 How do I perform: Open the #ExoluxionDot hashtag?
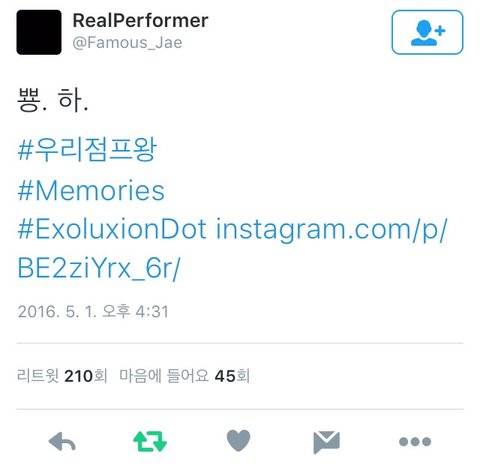[112, 229]
